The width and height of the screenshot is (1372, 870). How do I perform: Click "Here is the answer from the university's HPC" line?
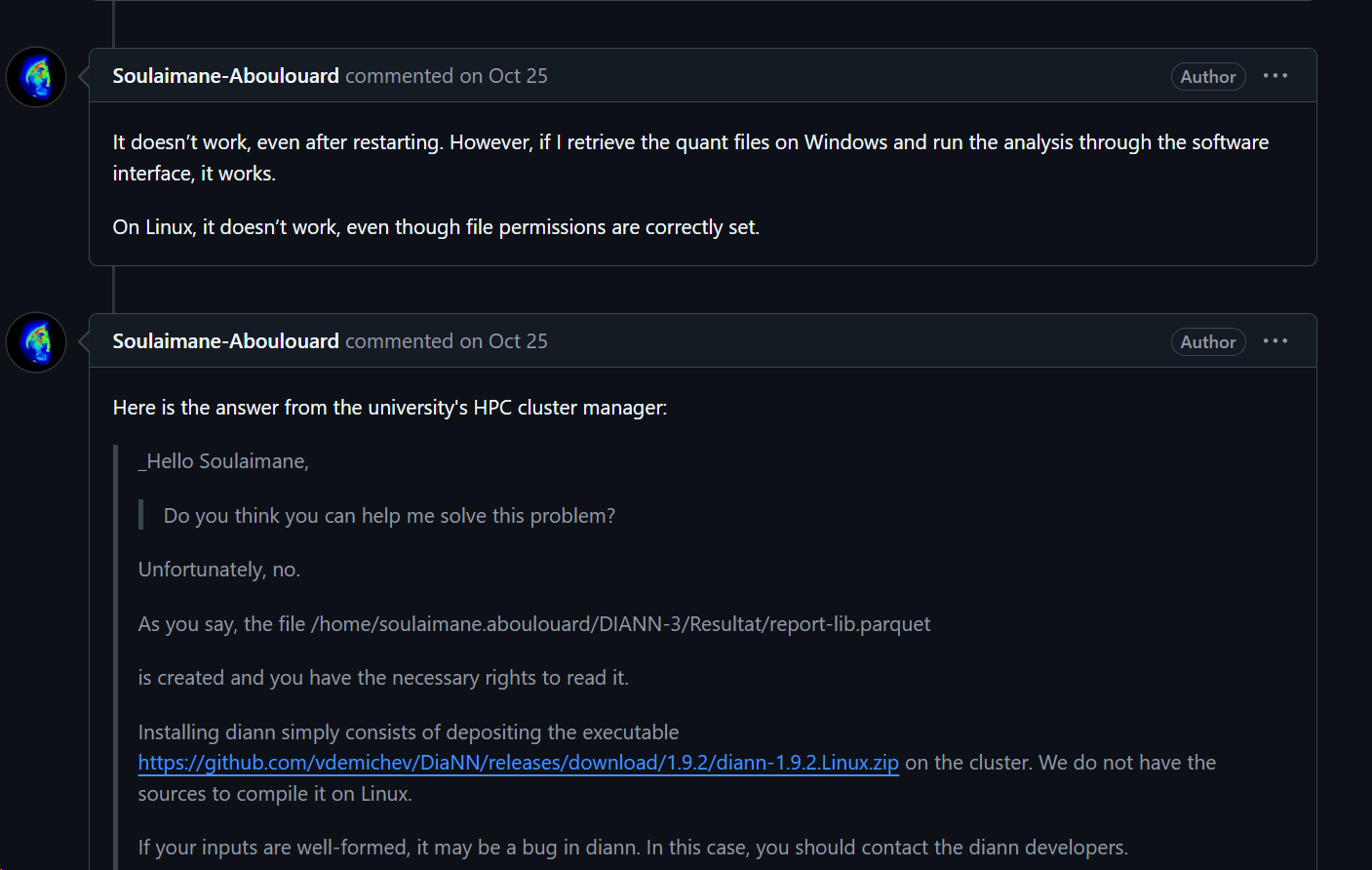[389, 408]
